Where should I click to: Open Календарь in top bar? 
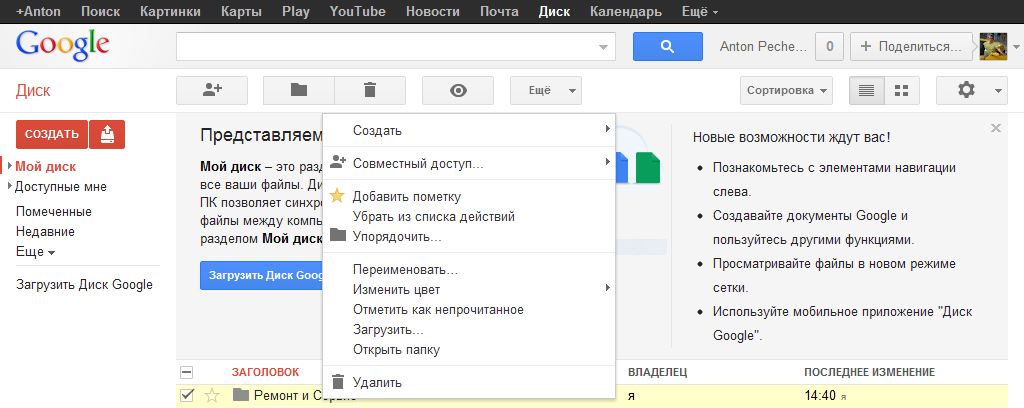click(x=625, y=12)
